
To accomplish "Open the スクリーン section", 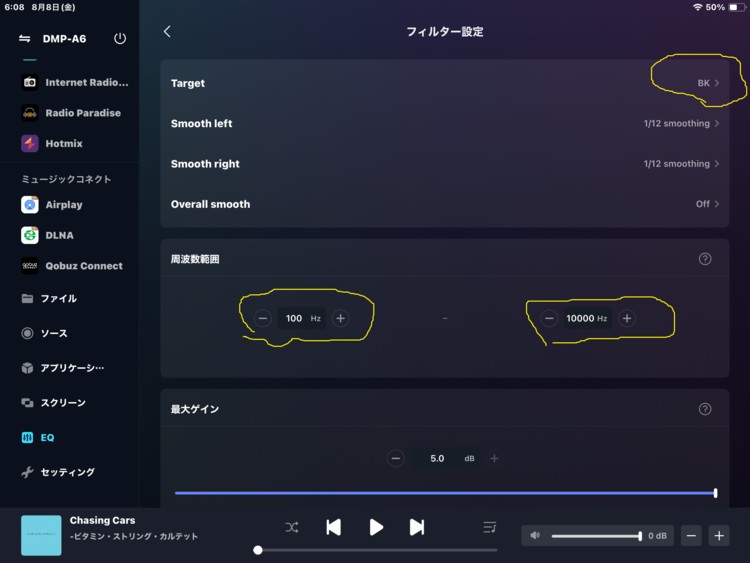I will [x=53, y=403].
